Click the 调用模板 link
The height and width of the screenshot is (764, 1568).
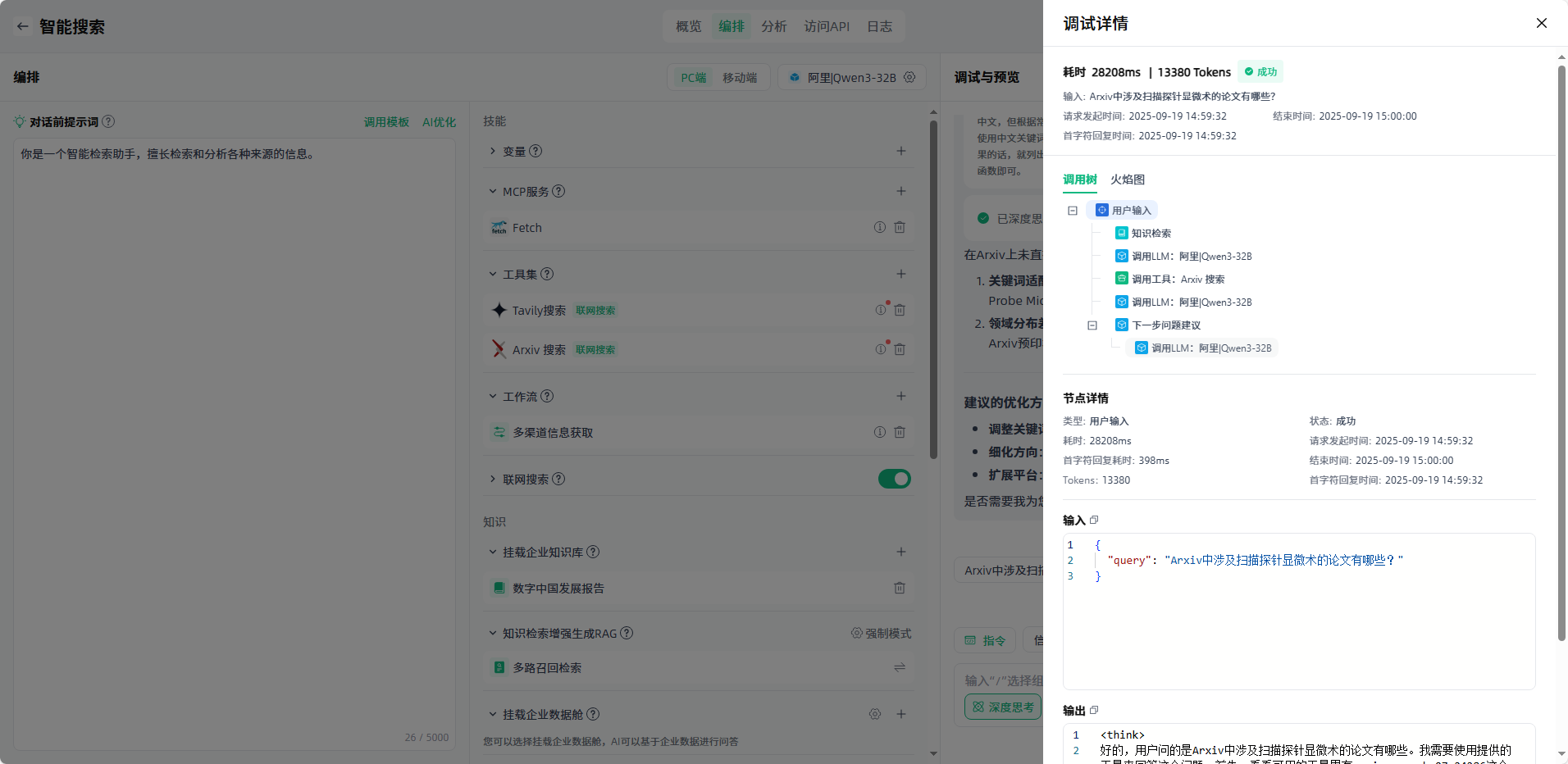point(386,122)
